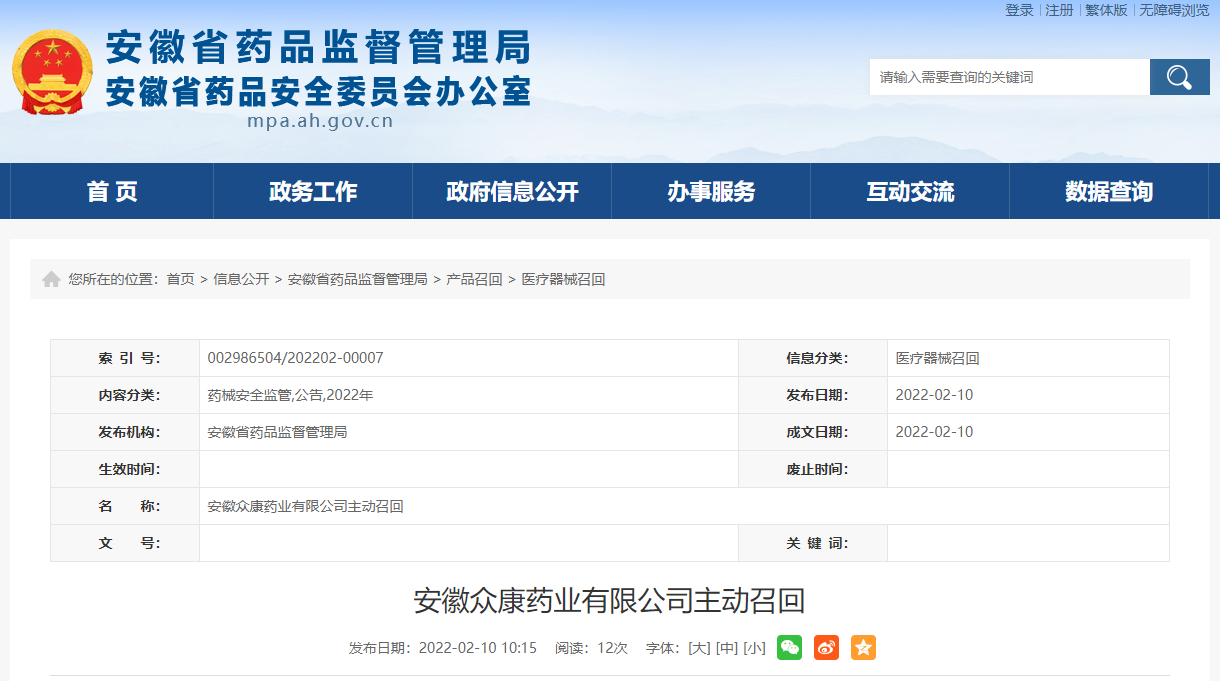Open 产品召回 breadcrumb link
Screen dimensions: 1220x681
pyautogui.click(x=474, y=279)
